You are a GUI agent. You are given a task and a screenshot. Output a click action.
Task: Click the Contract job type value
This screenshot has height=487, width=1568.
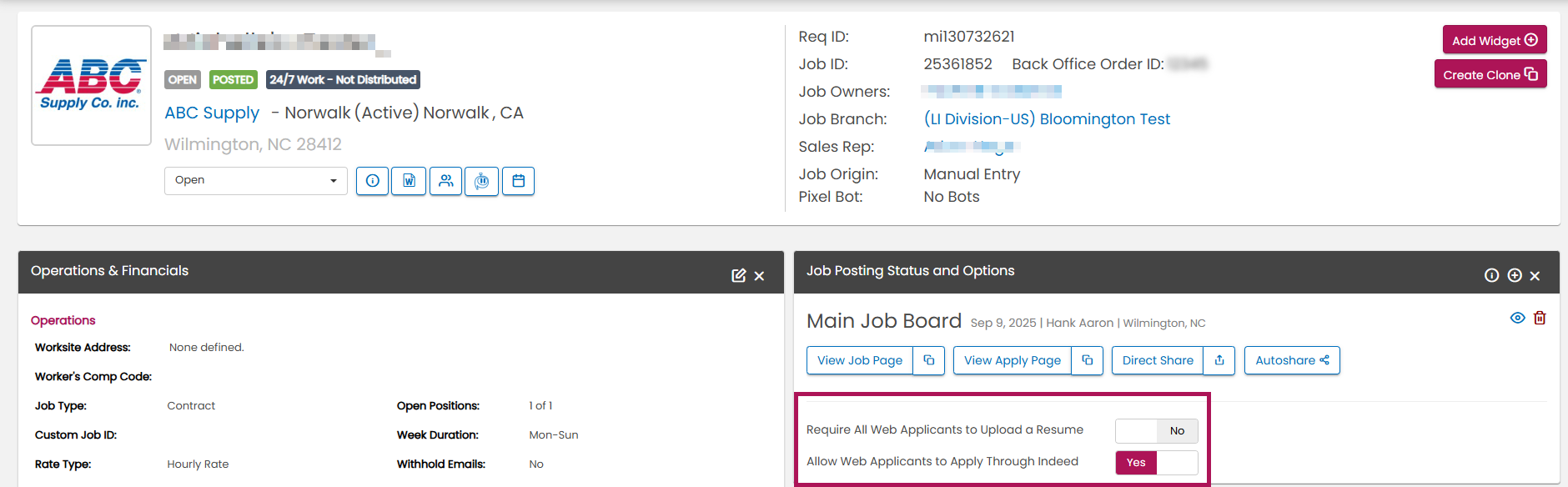(x=191, y=406)
